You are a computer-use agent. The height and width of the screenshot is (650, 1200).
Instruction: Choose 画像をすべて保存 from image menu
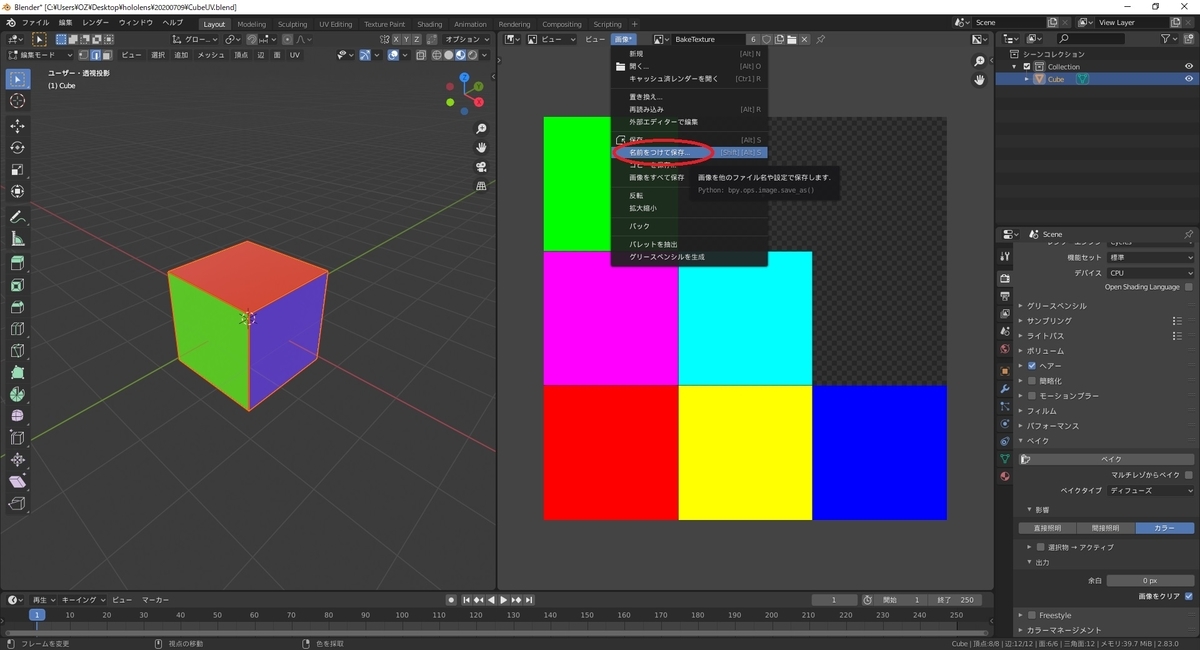(x=689, y=177)
